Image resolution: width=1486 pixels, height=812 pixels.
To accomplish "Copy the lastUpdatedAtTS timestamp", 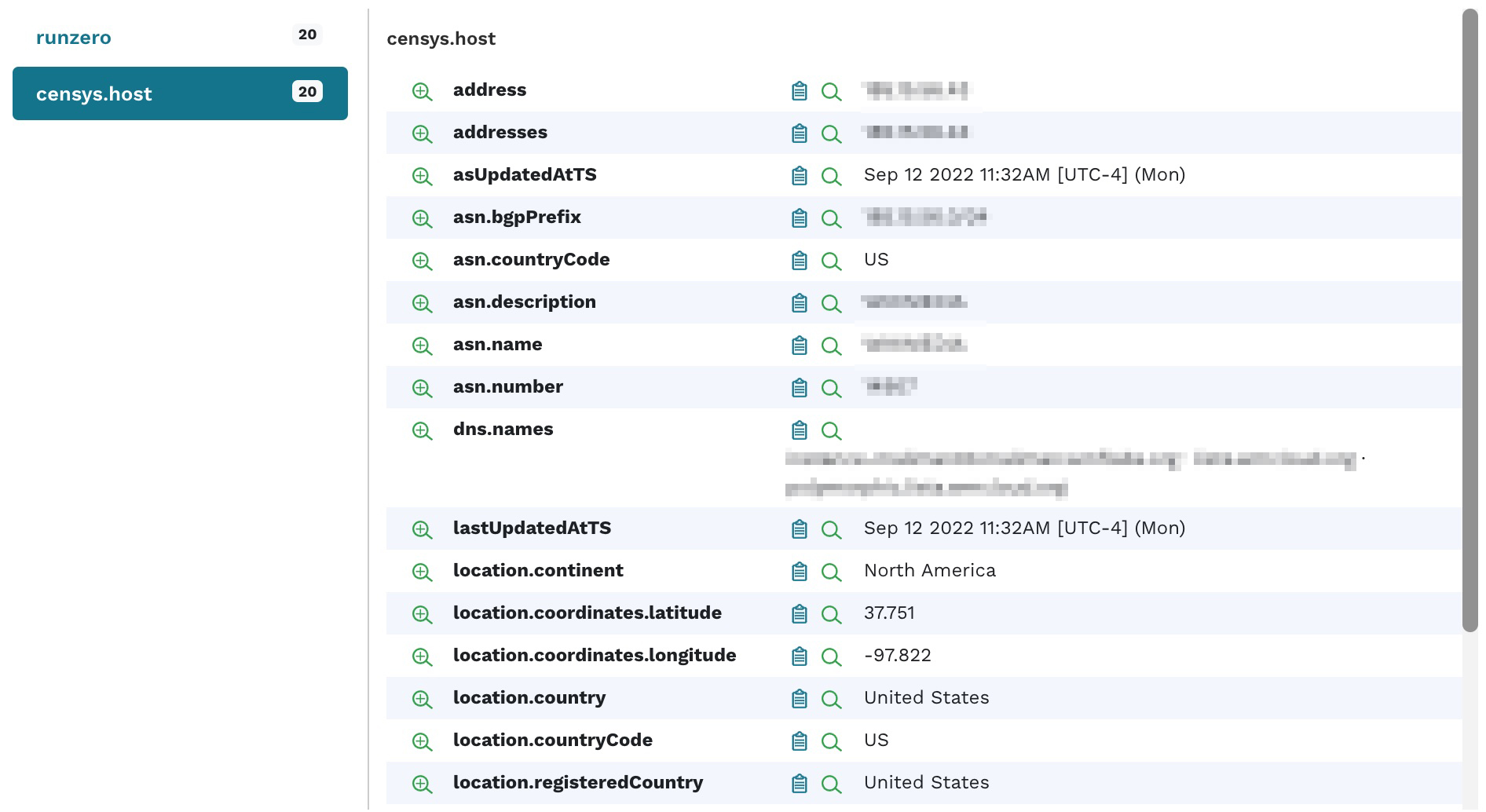I will tap(799, 529).
